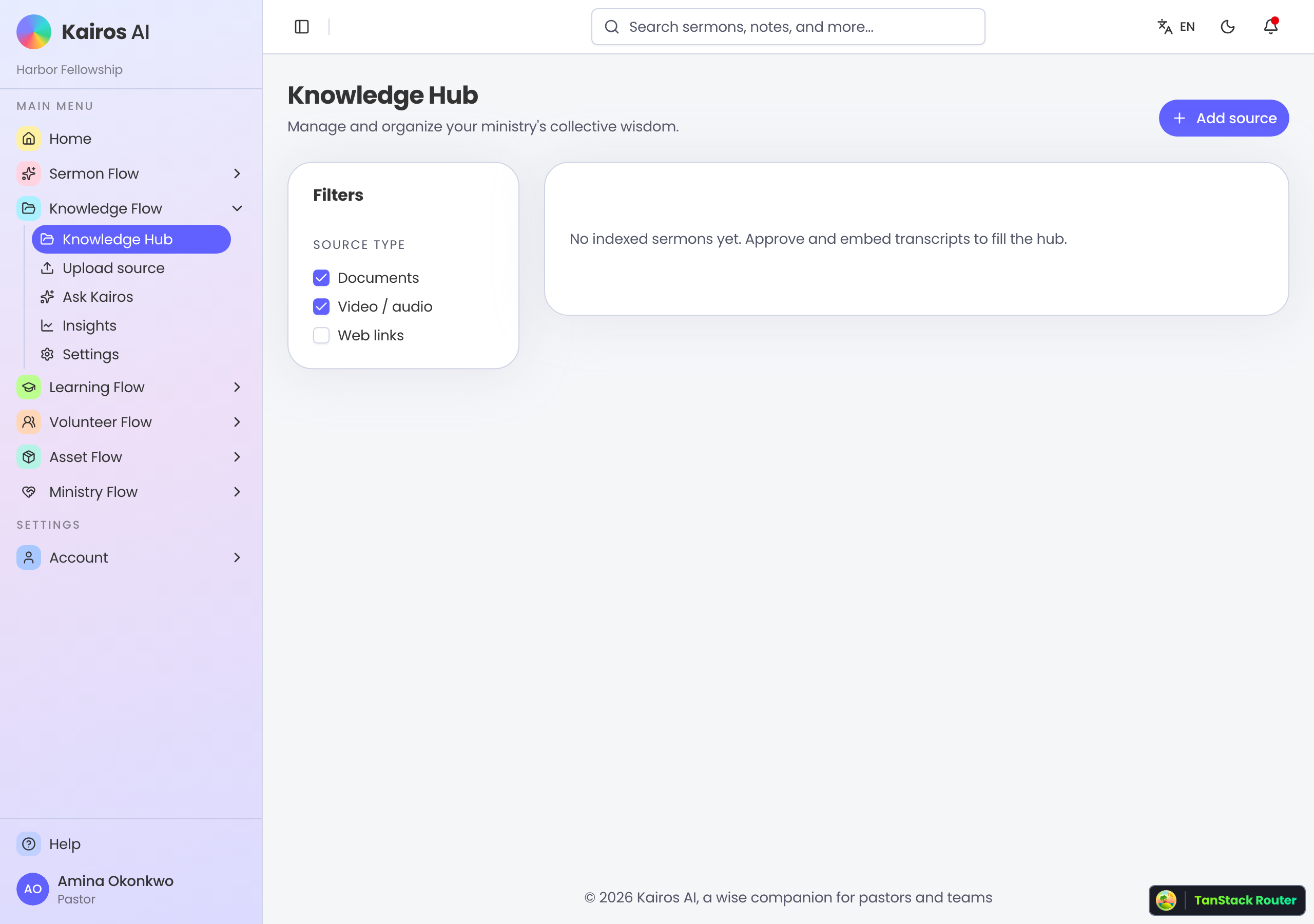Expand the Asset Flow chevron
Viewport: 1314px width, 924px height.
point(237,457)
